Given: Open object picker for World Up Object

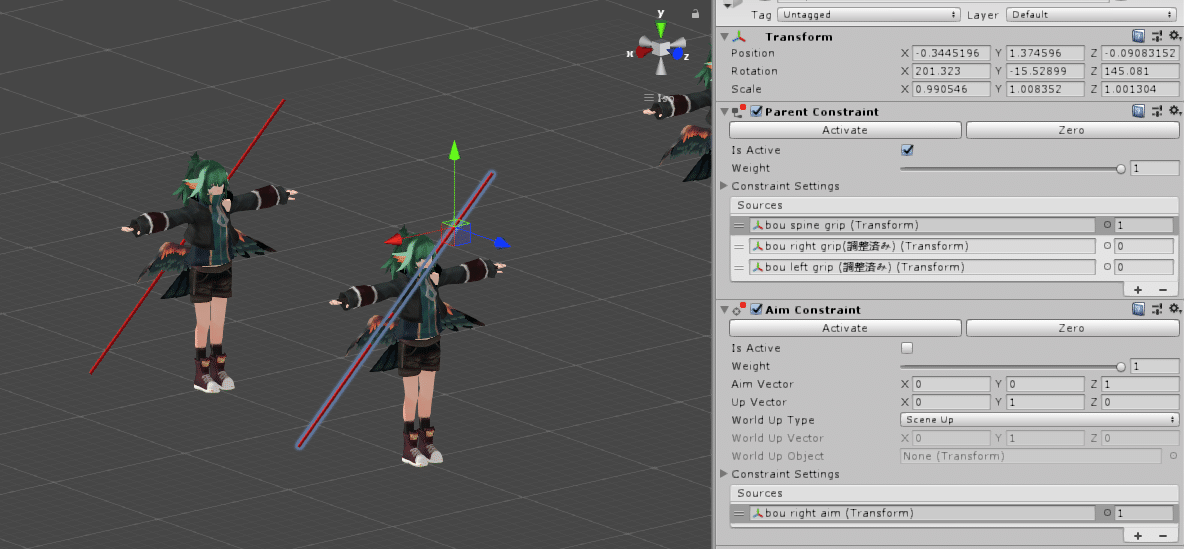Looking at the screenshot, I should coord(1173,456).
